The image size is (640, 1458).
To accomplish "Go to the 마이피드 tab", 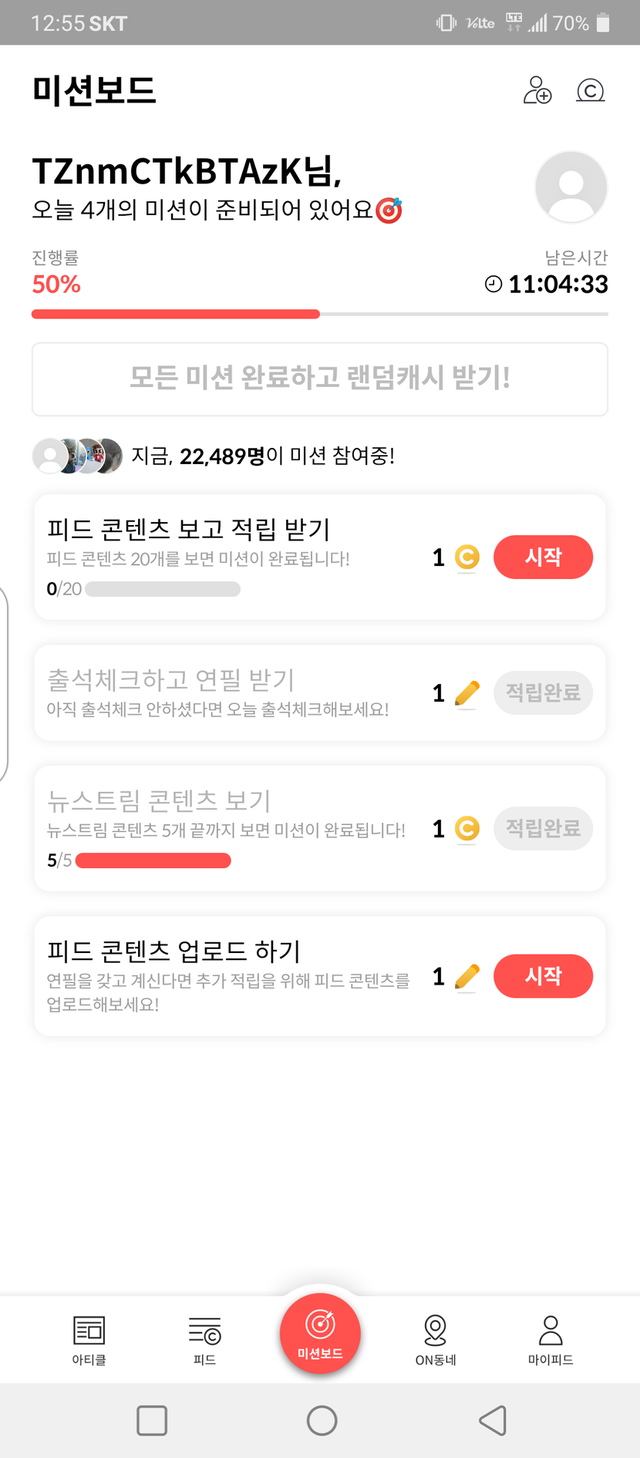I will coord(550,1340).
